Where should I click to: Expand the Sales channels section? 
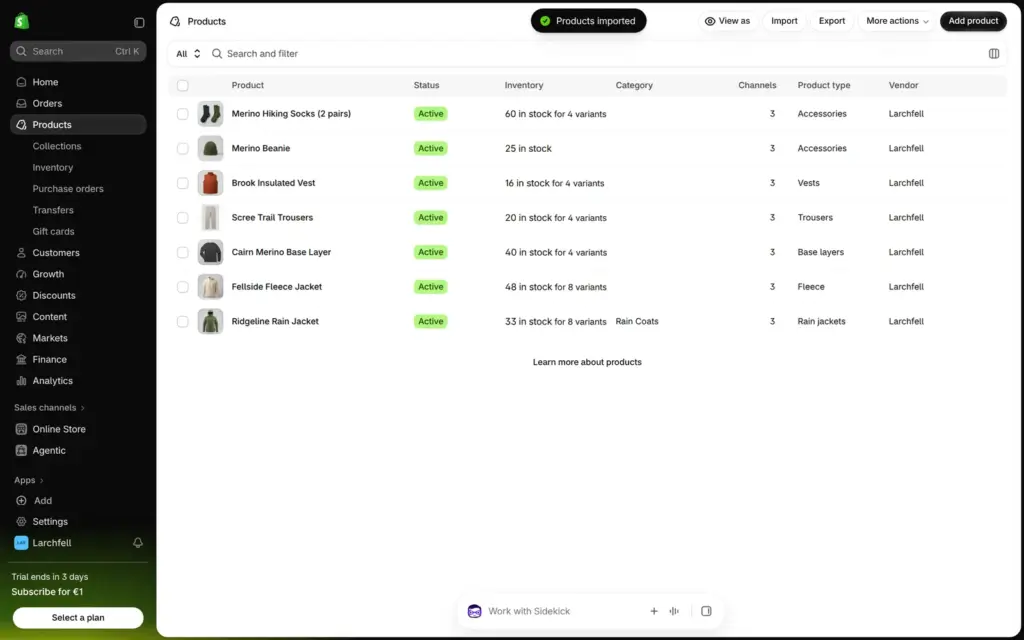[50, 408]
